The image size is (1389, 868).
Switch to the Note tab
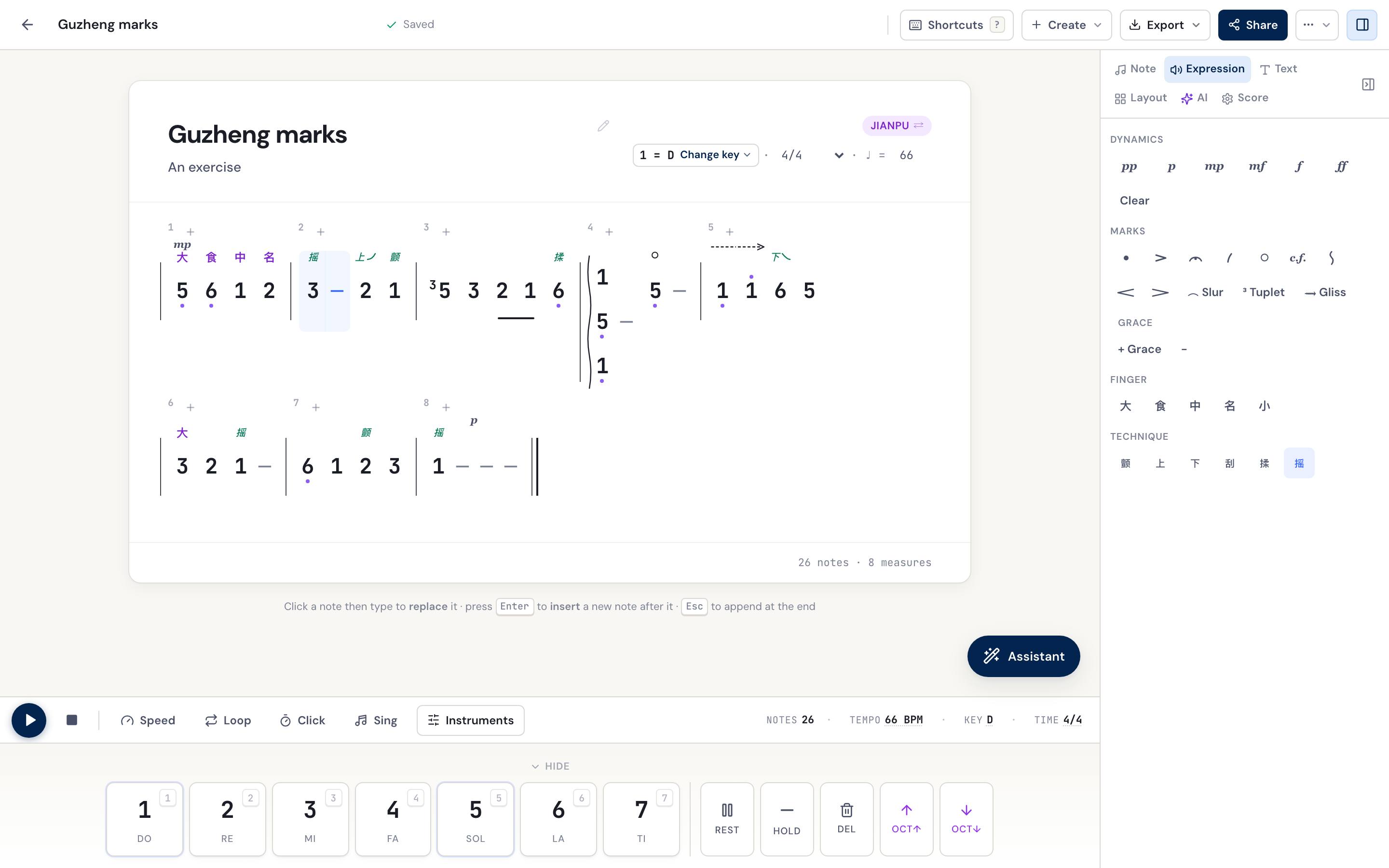(x=1135, y=69)
